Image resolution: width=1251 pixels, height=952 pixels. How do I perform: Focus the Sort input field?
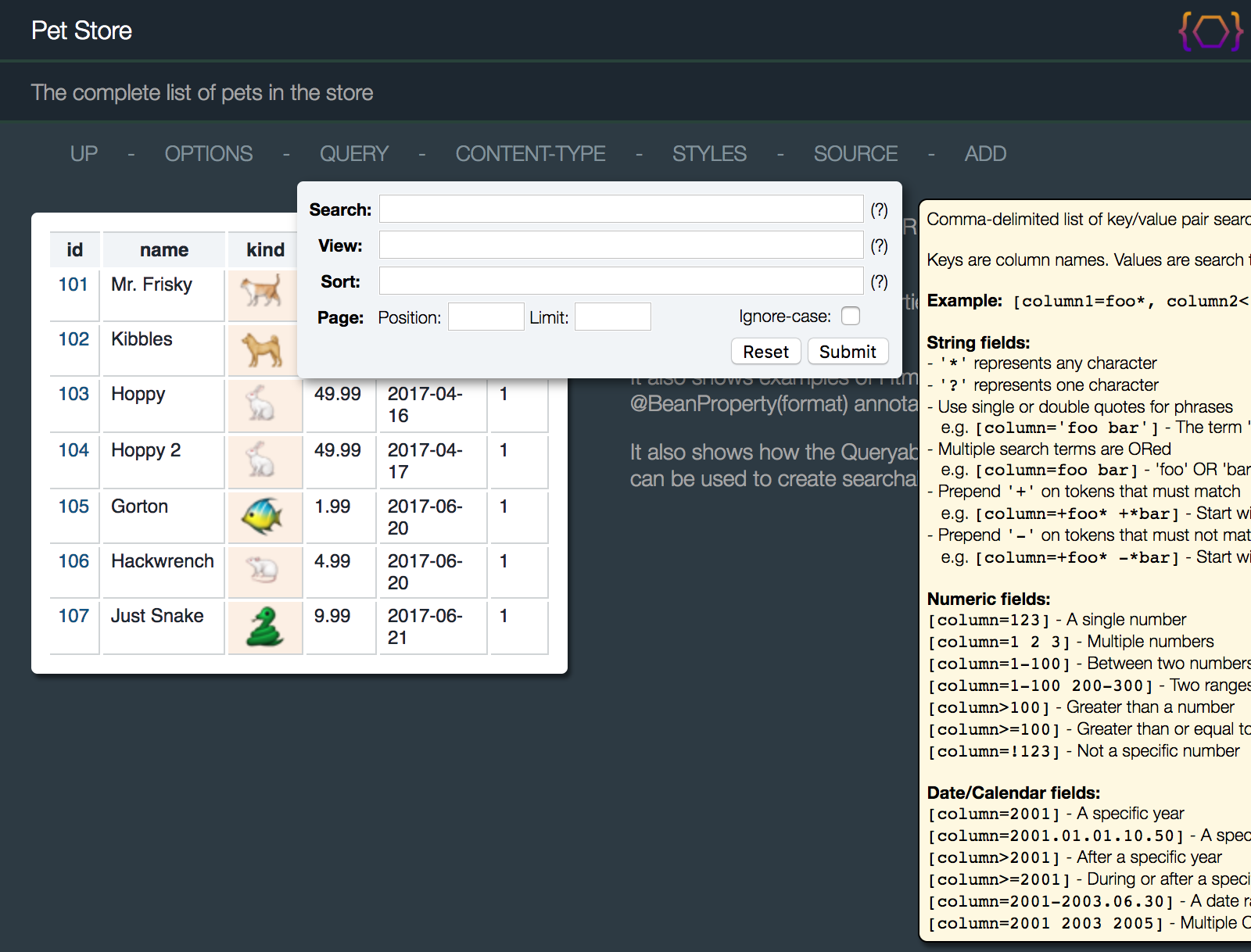click(x=622, y=281)
